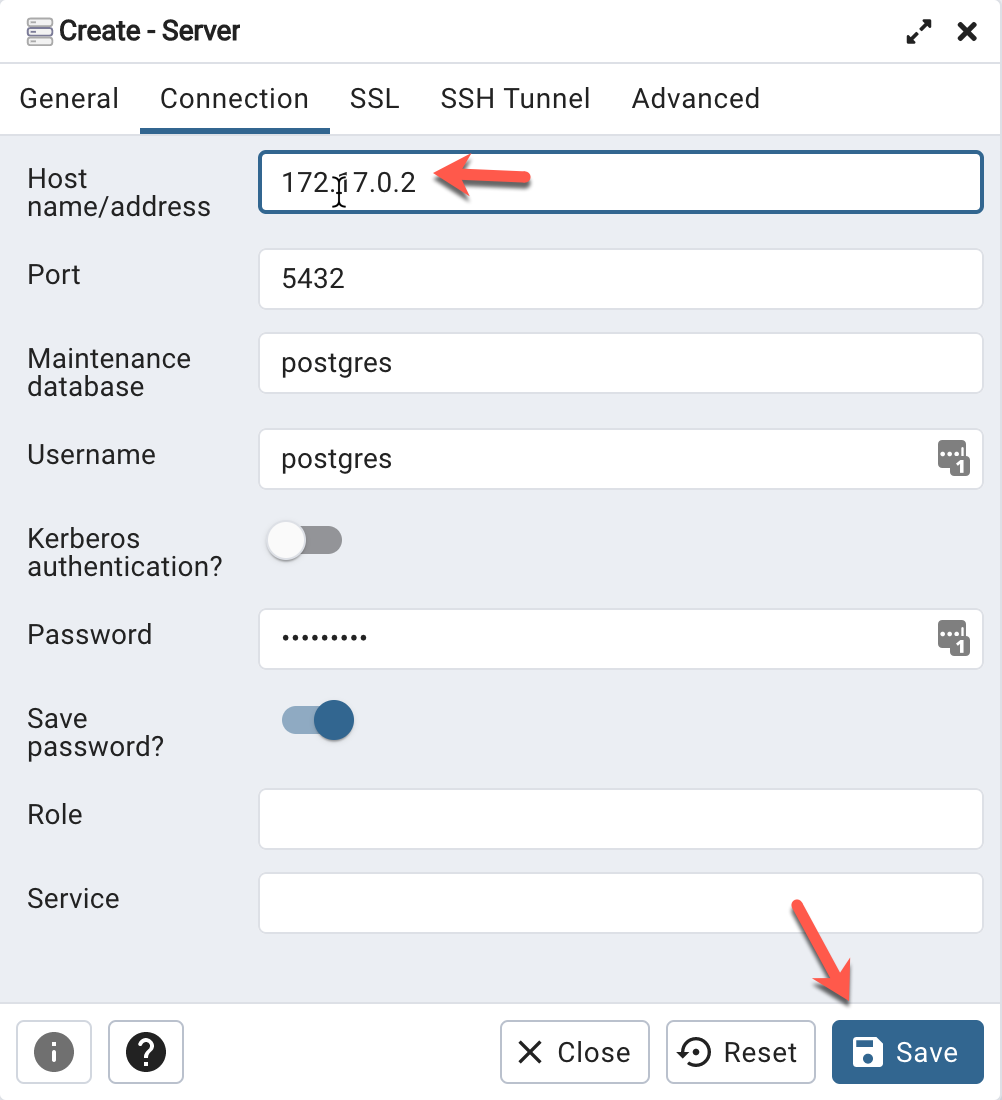Image resolution: width=1002 pixels, height=1100 pixels.
Task: Open help with the question mark icon
Action: tap(146, 1052)
